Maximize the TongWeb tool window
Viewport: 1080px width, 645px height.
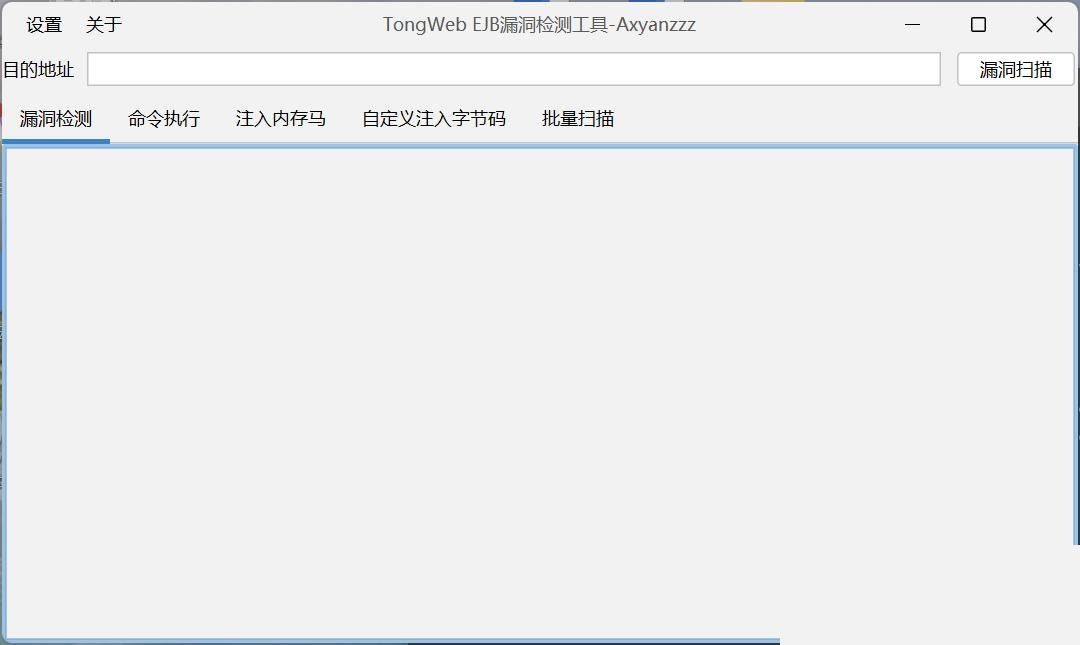(978, 25)
